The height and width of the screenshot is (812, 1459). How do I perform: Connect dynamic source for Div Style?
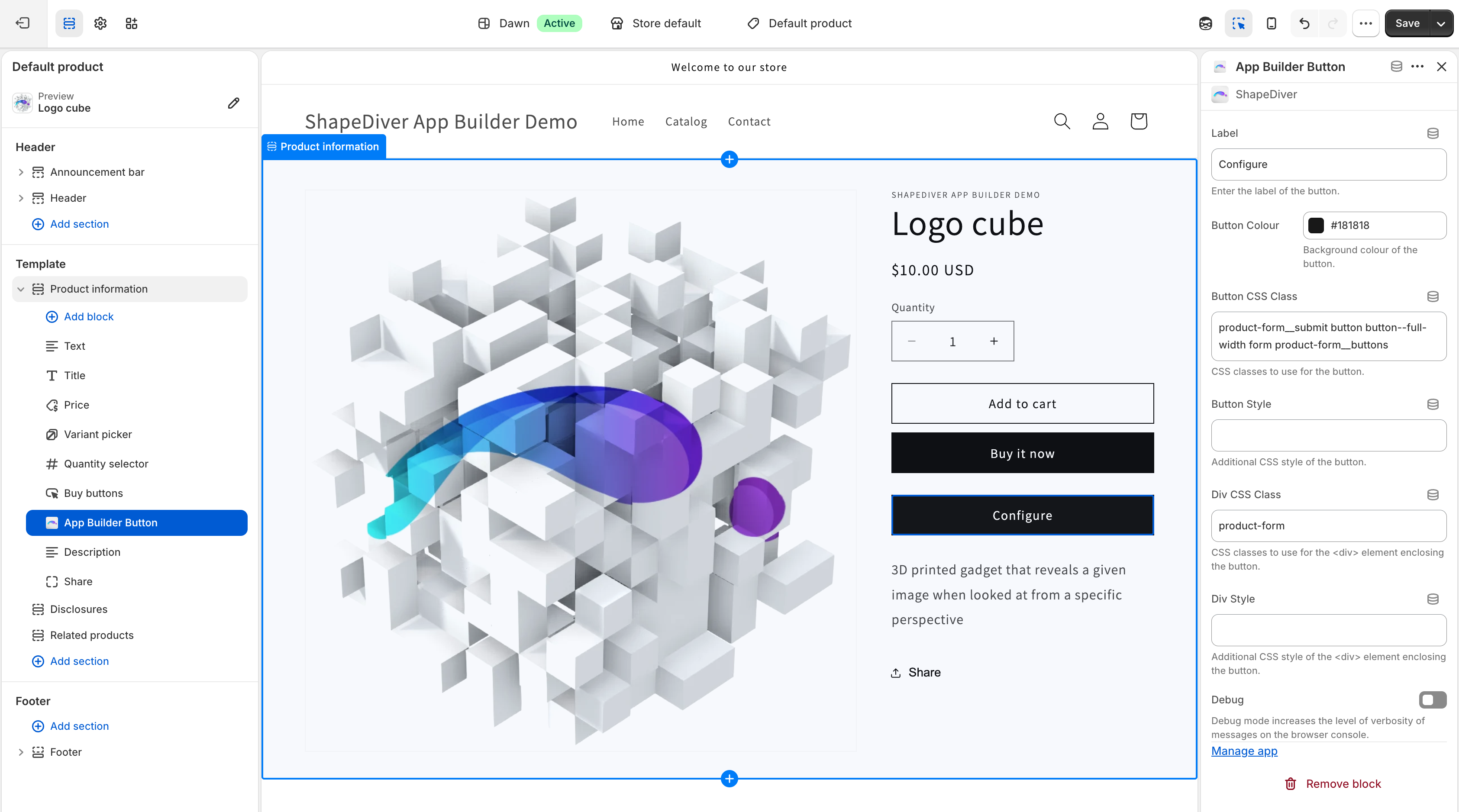1433,599
